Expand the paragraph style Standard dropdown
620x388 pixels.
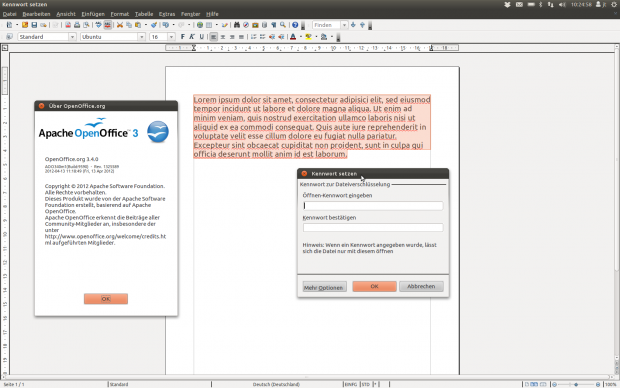click(72, 37)
